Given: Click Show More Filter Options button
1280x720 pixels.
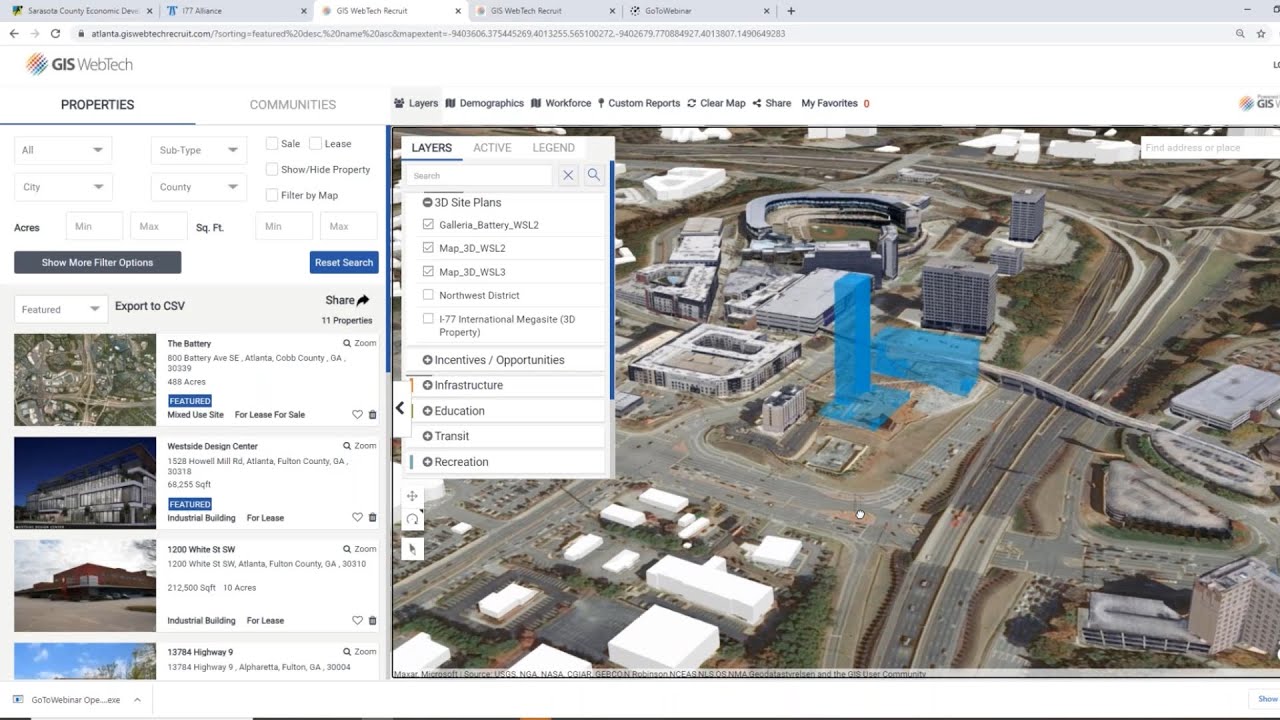Looking at the screenshot, I should coord(97,262).
